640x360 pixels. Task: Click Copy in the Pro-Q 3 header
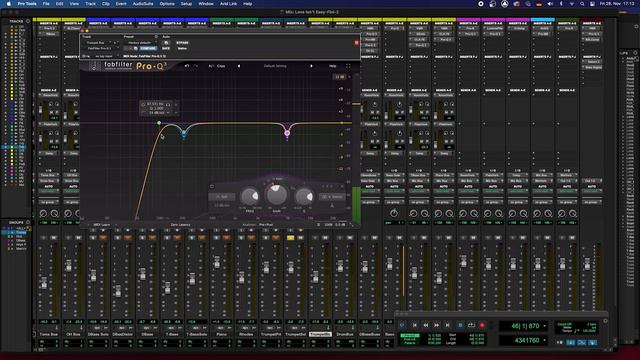coord(221,66)
